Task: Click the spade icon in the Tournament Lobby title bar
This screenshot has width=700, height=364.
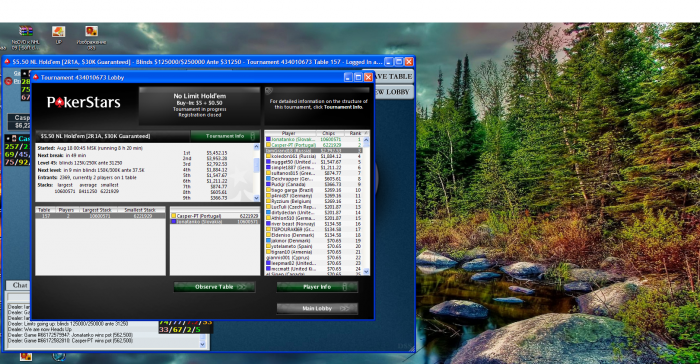Action: point(36,77)
